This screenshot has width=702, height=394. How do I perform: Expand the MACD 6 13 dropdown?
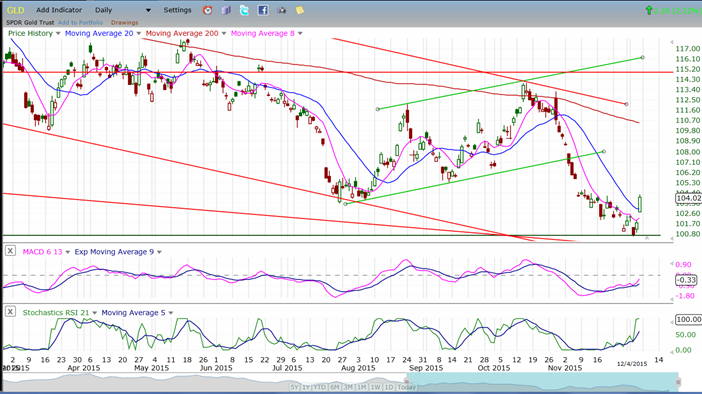point(68,252)
